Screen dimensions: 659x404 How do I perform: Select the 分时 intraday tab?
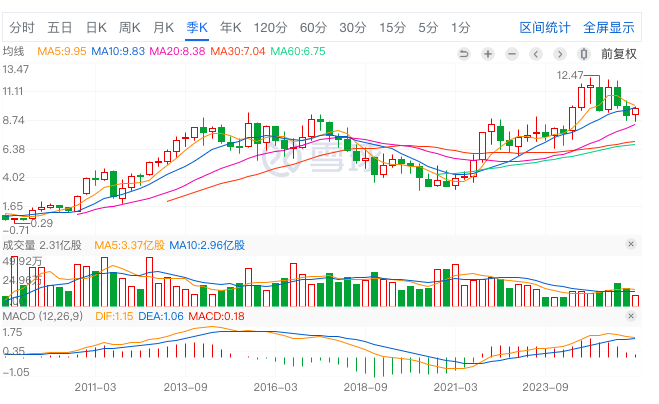[x=22, y=27]
